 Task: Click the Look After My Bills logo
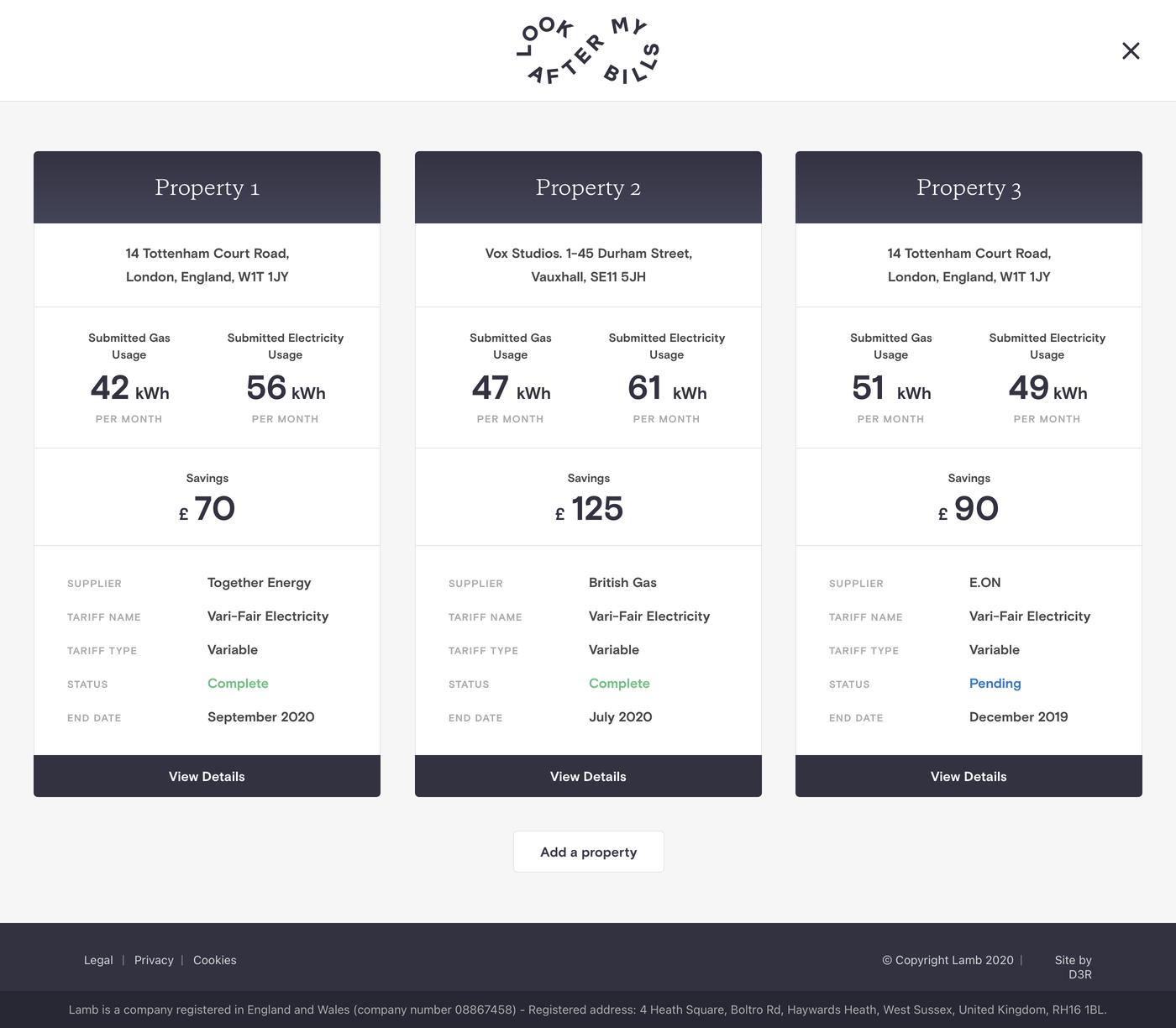tap(588, 51)
